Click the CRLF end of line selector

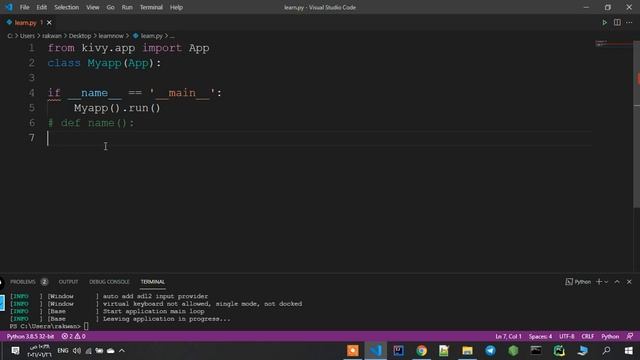[588, 336]
